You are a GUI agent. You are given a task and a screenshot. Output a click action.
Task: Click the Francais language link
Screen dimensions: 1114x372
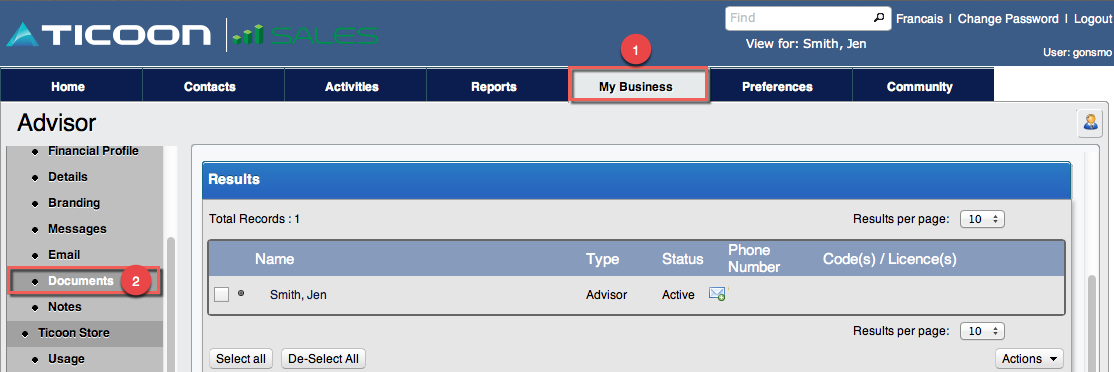[919, 19]
